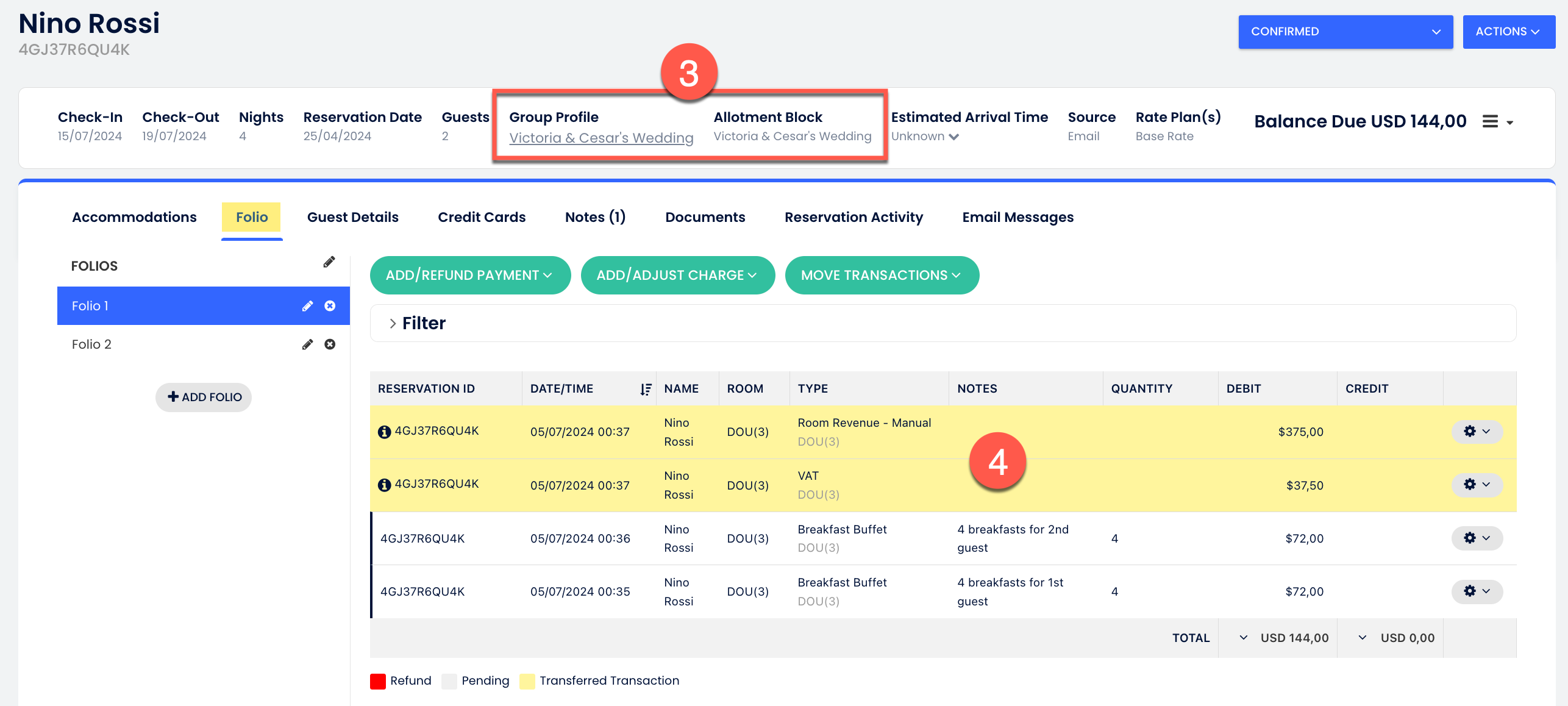
Task: Click the delete X icon on Folio 1
Action: [330, 306]
